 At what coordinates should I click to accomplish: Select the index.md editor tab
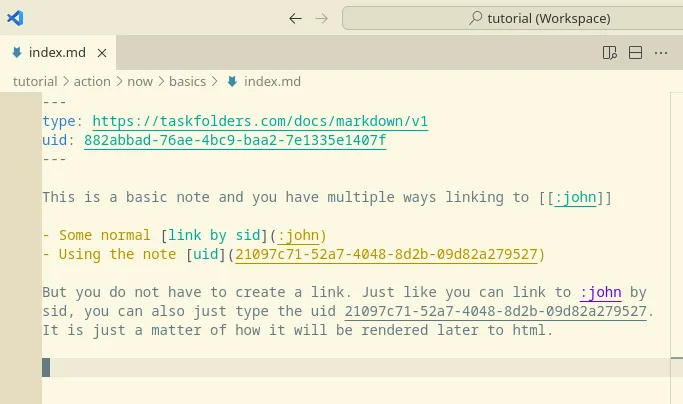tap(56, 52)
